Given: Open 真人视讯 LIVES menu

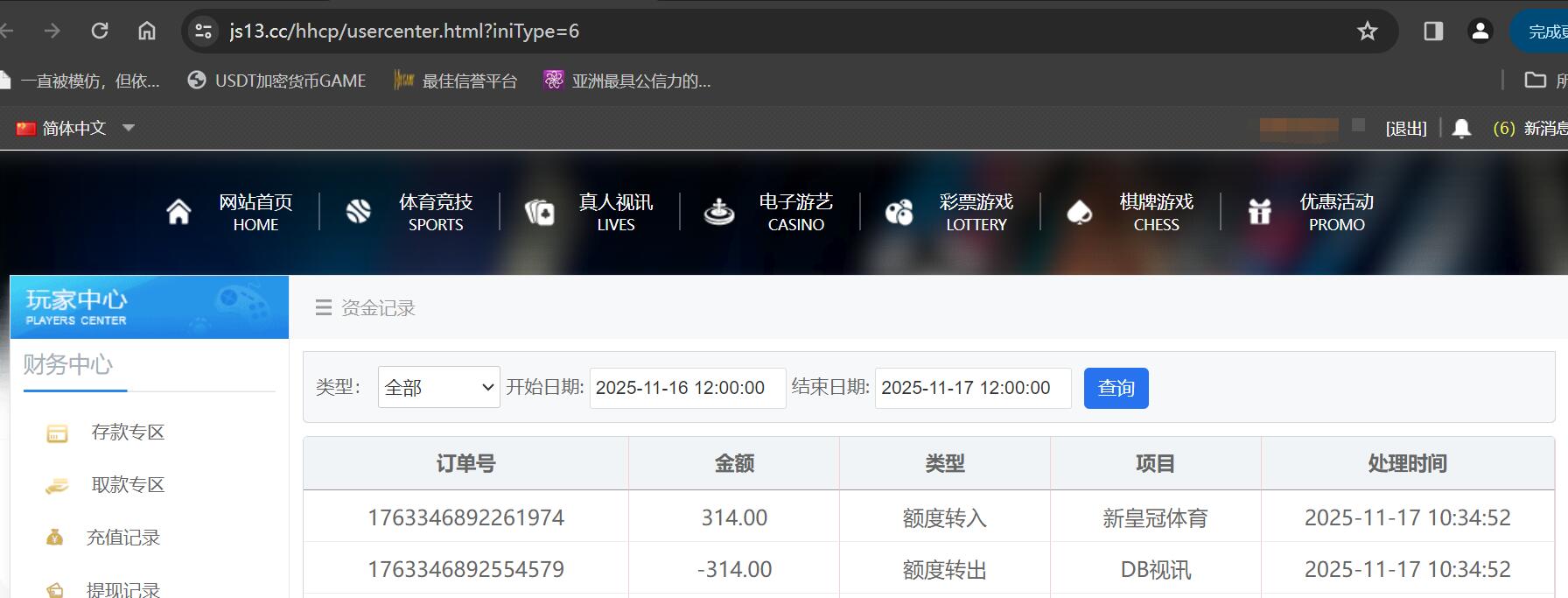Looking at the screenshot, I should tap(616, 212).
